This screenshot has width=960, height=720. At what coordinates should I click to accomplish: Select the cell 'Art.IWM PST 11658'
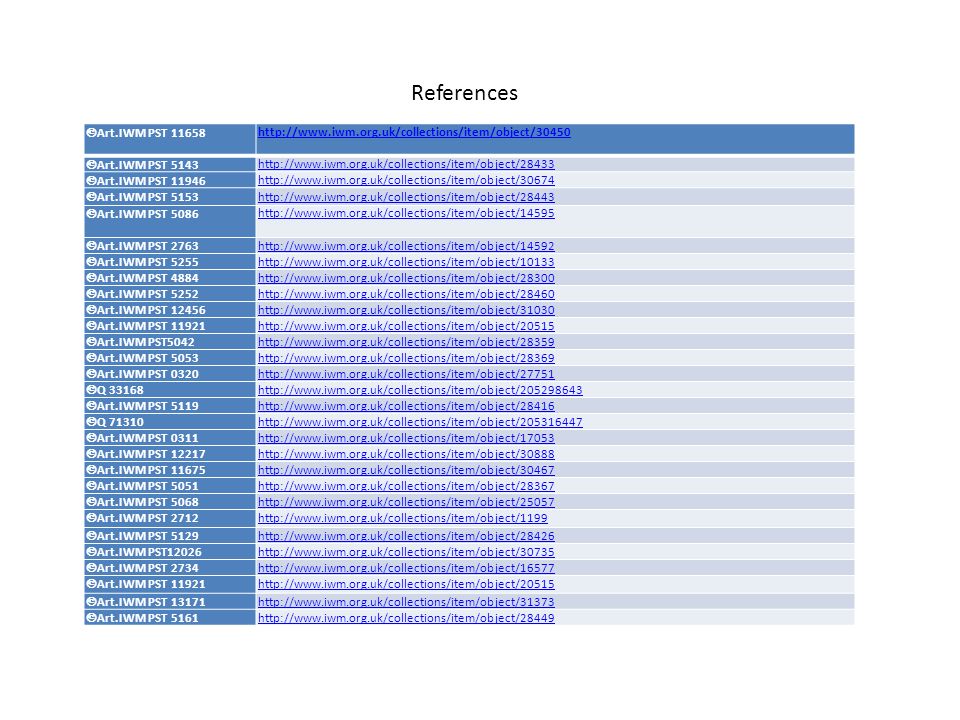(170, 139)
